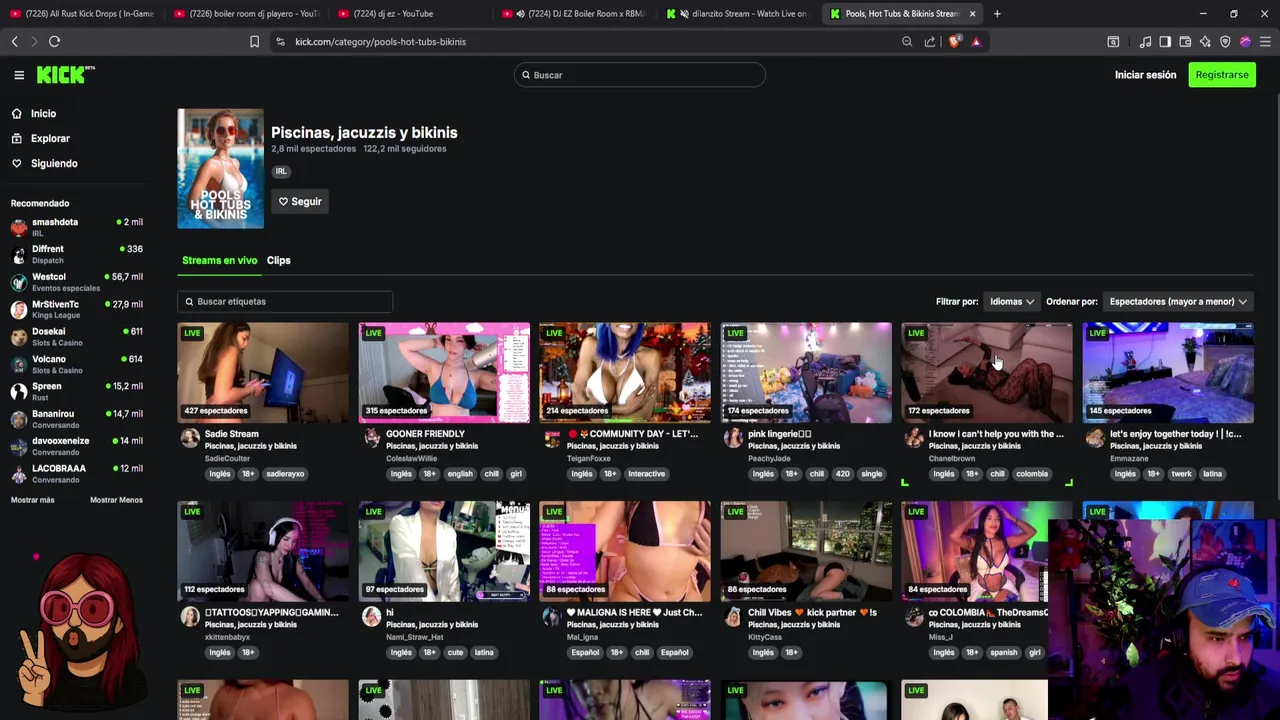
Task: Open Westcol recommended channel avatar
Action: coord(19,282)
